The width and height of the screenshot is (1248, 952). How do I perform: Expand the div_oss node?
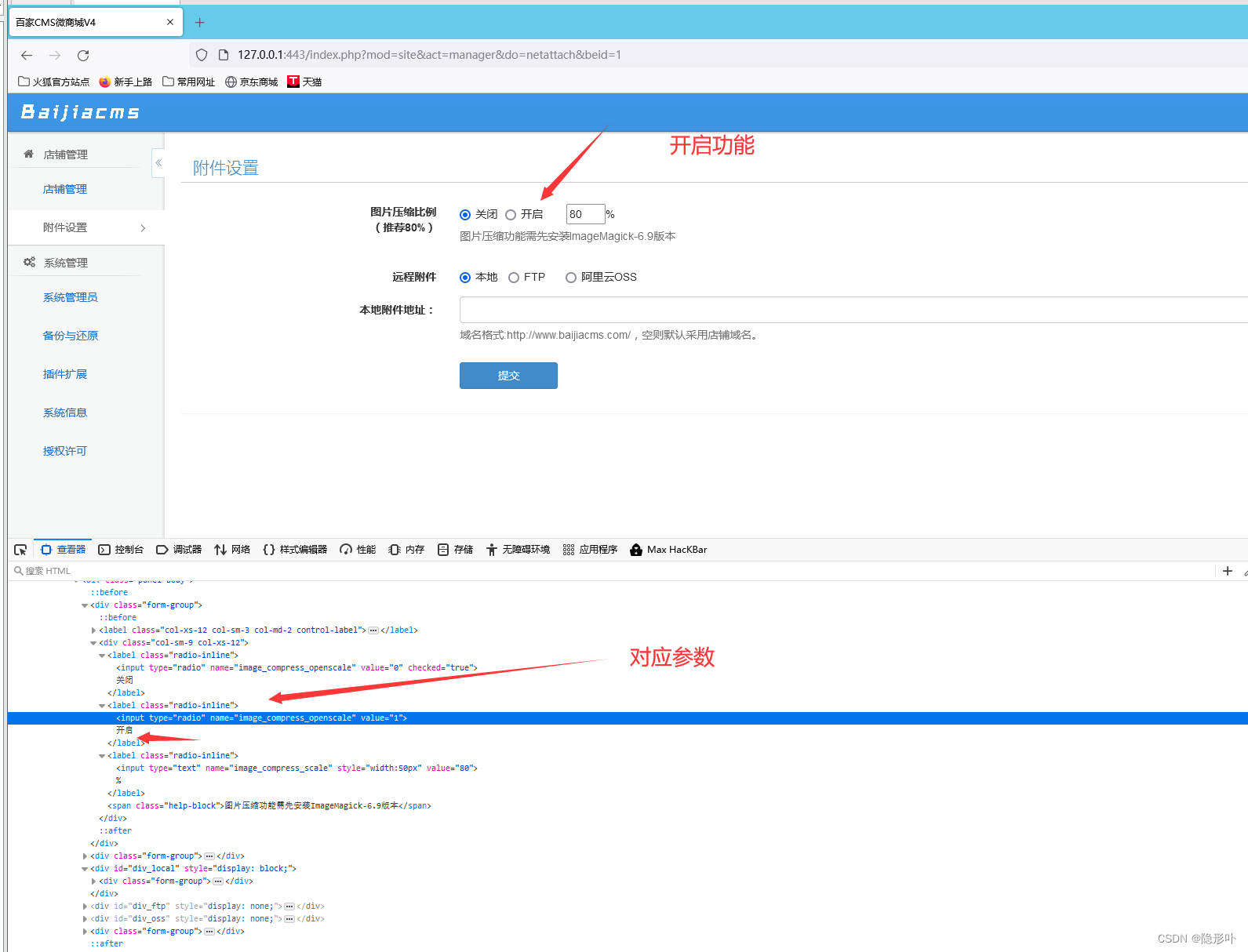(85, 919)
